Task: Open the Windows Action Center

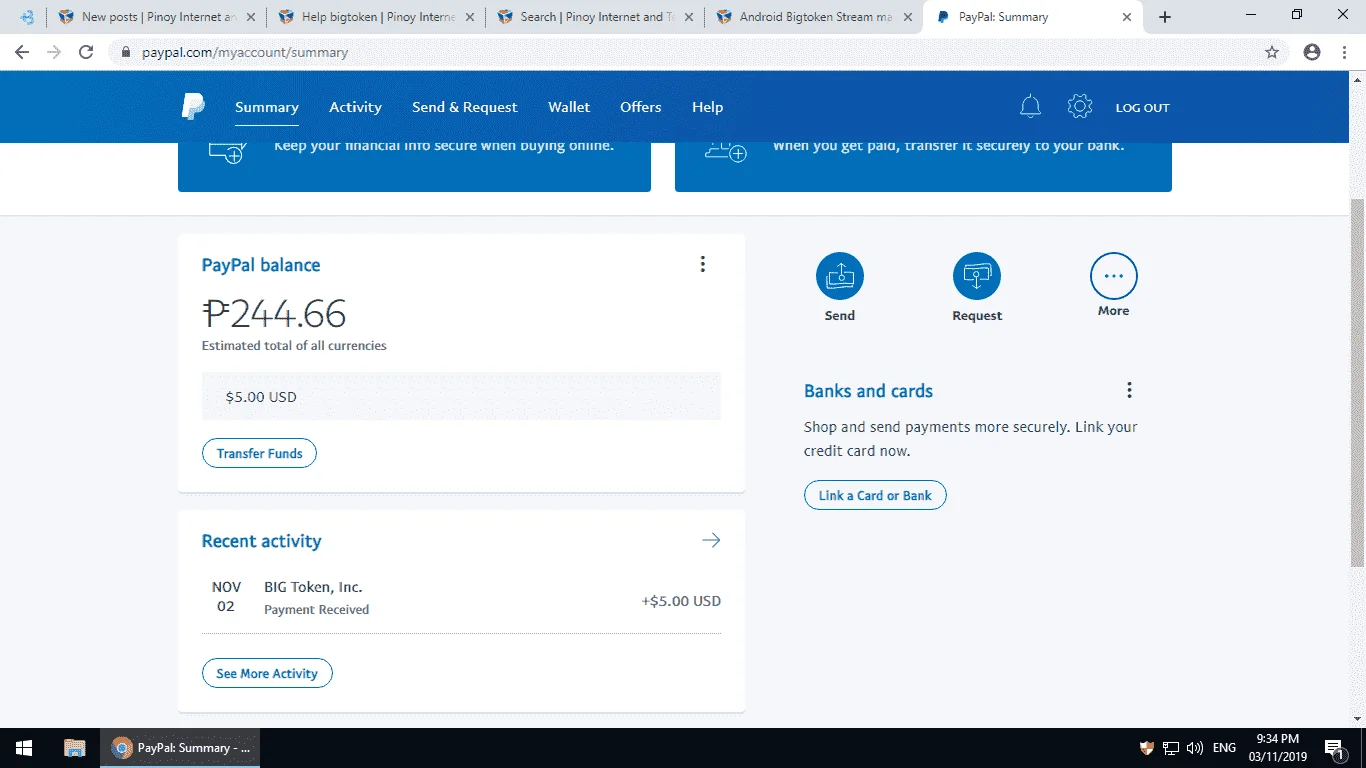Action: 1334,748
